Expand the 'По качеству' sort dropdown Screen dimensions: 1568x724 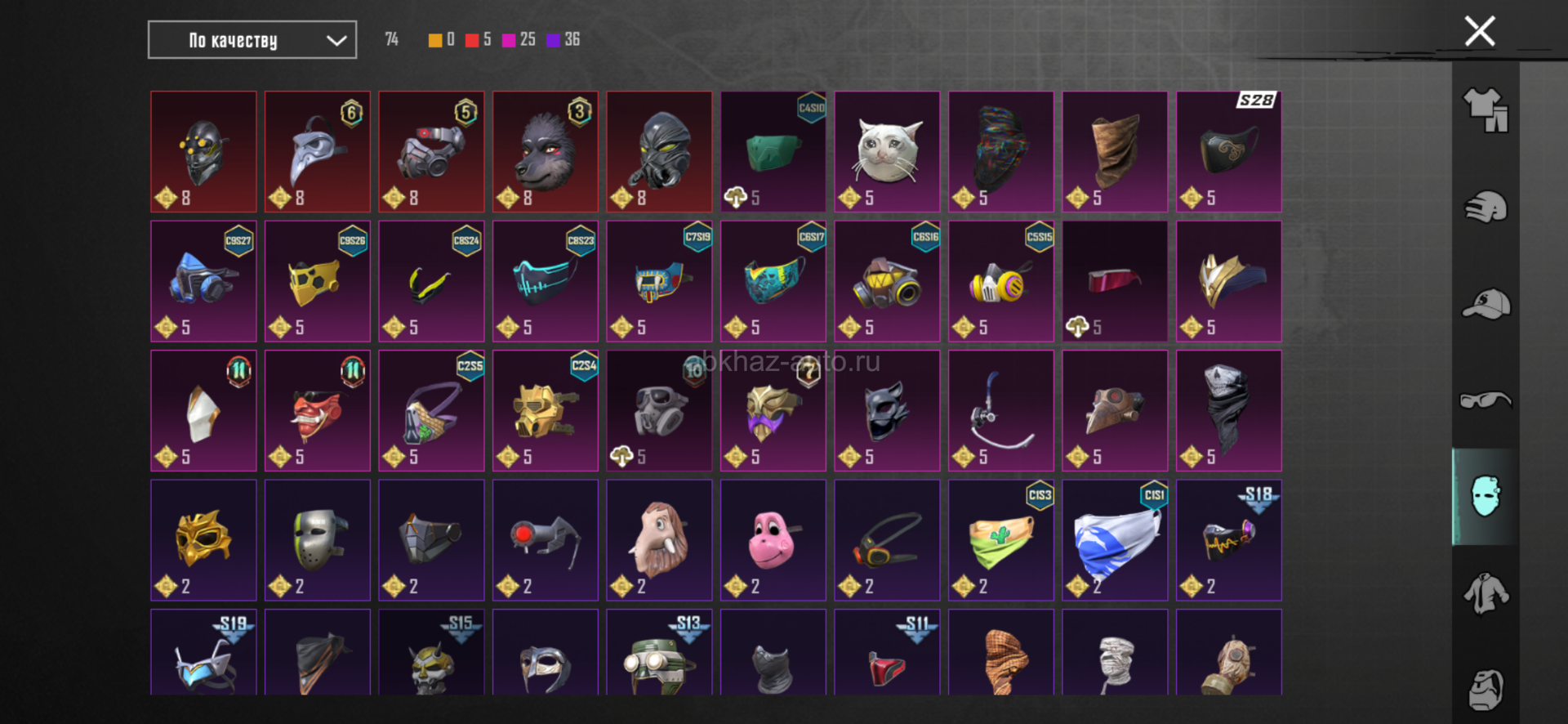click(x=252, y=40)
